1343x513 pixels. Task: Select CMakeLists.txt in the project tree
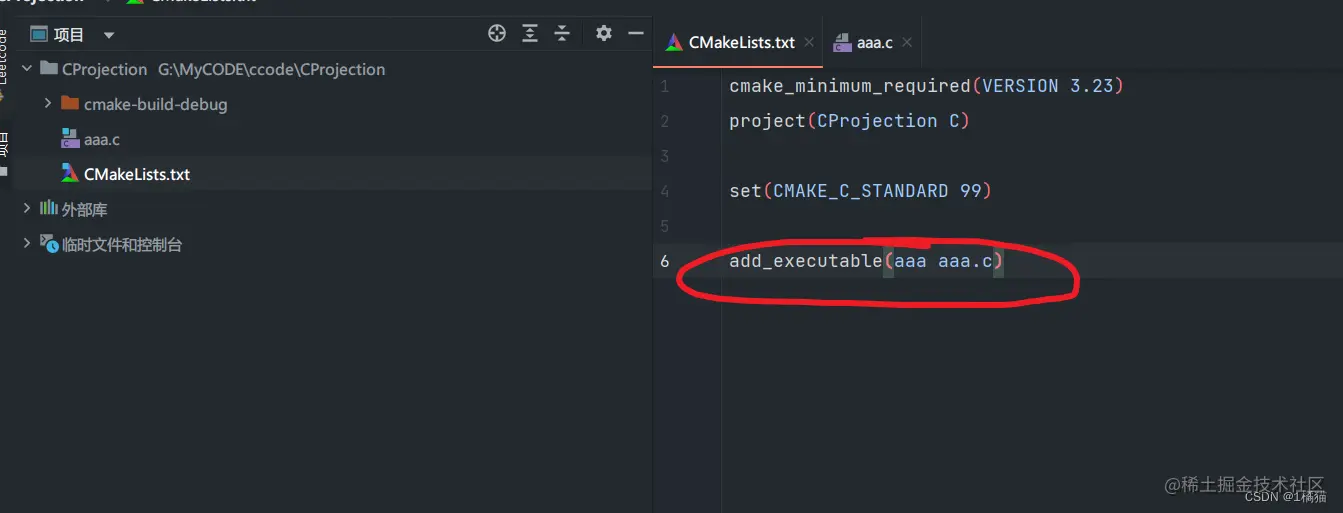coord(137,174)
